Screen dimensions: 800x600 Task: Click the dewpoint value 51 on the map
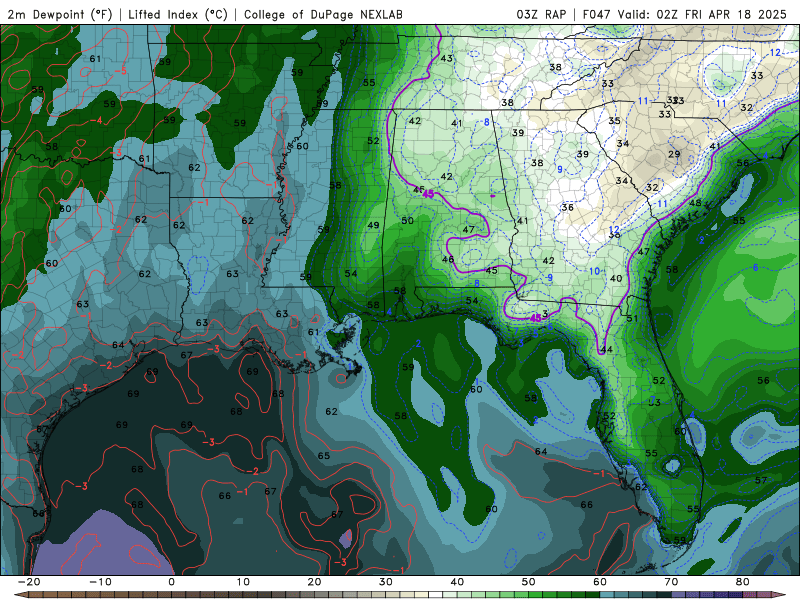tap(632, 318)
